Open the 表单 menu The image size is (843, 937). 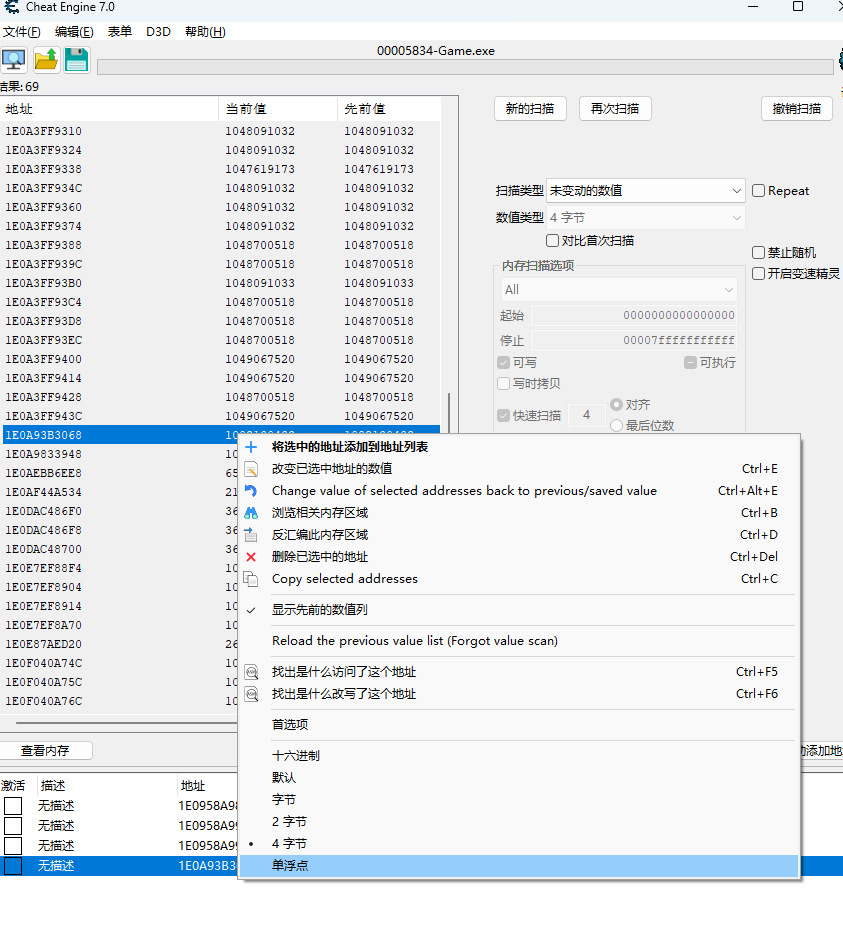[119, 32]
